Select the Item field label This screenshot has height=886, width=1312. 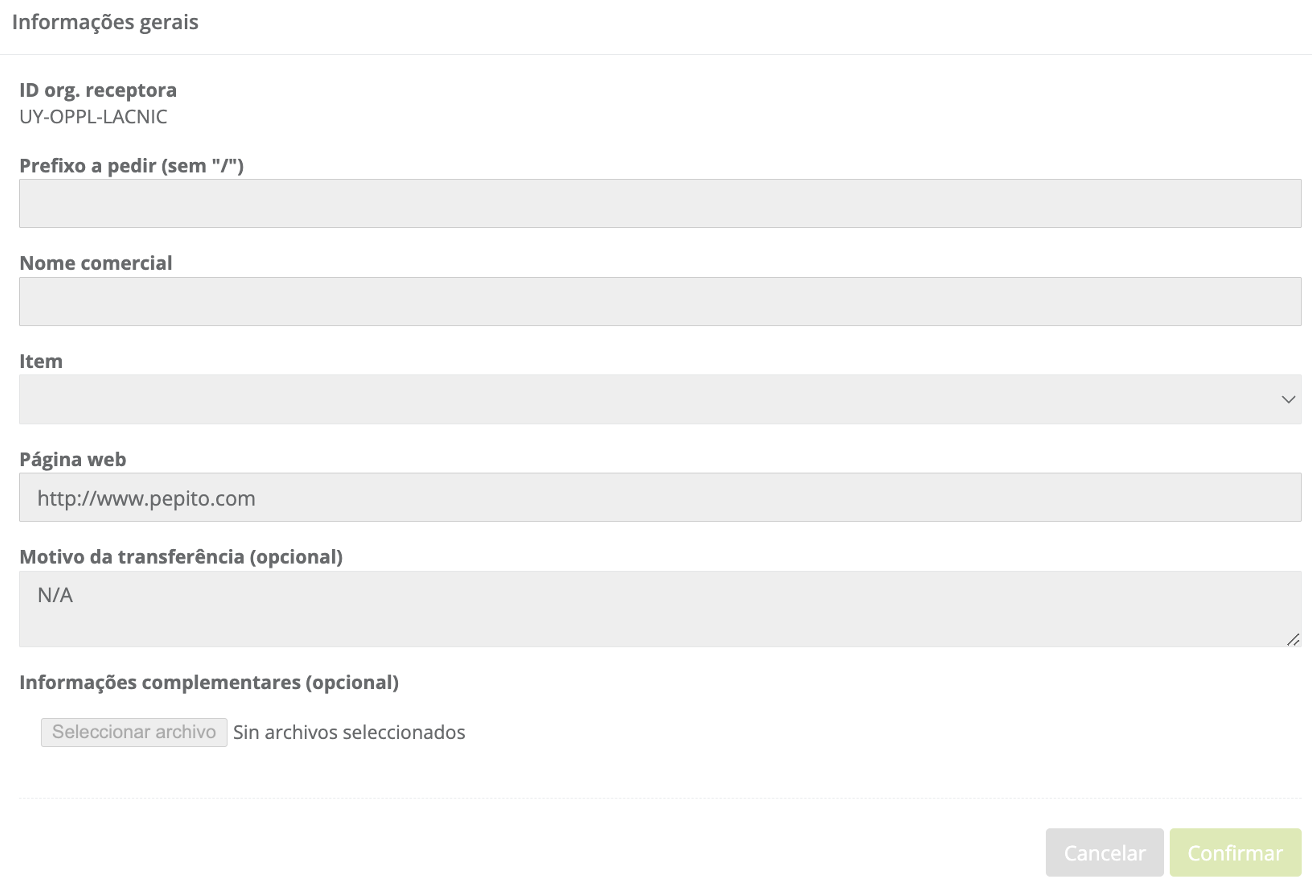pos(41,361)
